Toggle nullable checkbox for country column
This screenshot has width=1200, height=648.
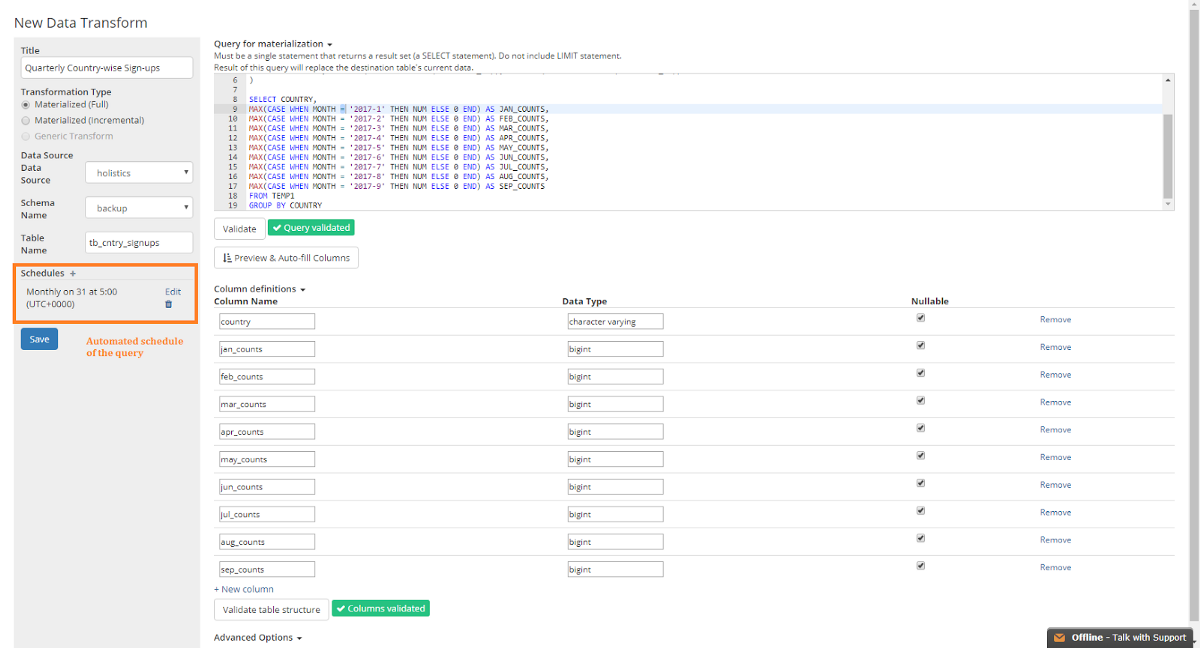920,318
